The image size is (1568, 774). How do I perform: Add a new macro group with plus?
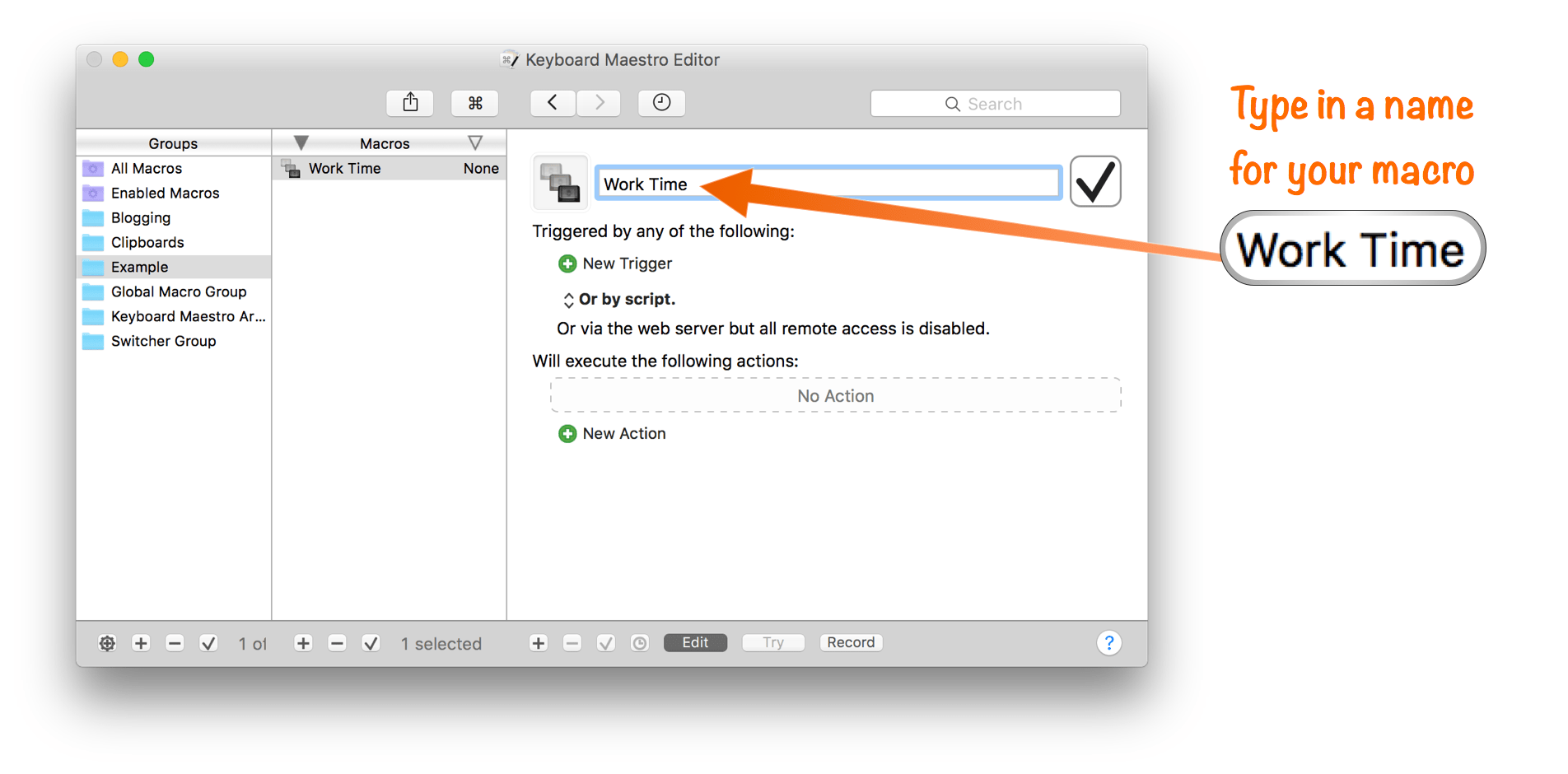tap(141, 643)
